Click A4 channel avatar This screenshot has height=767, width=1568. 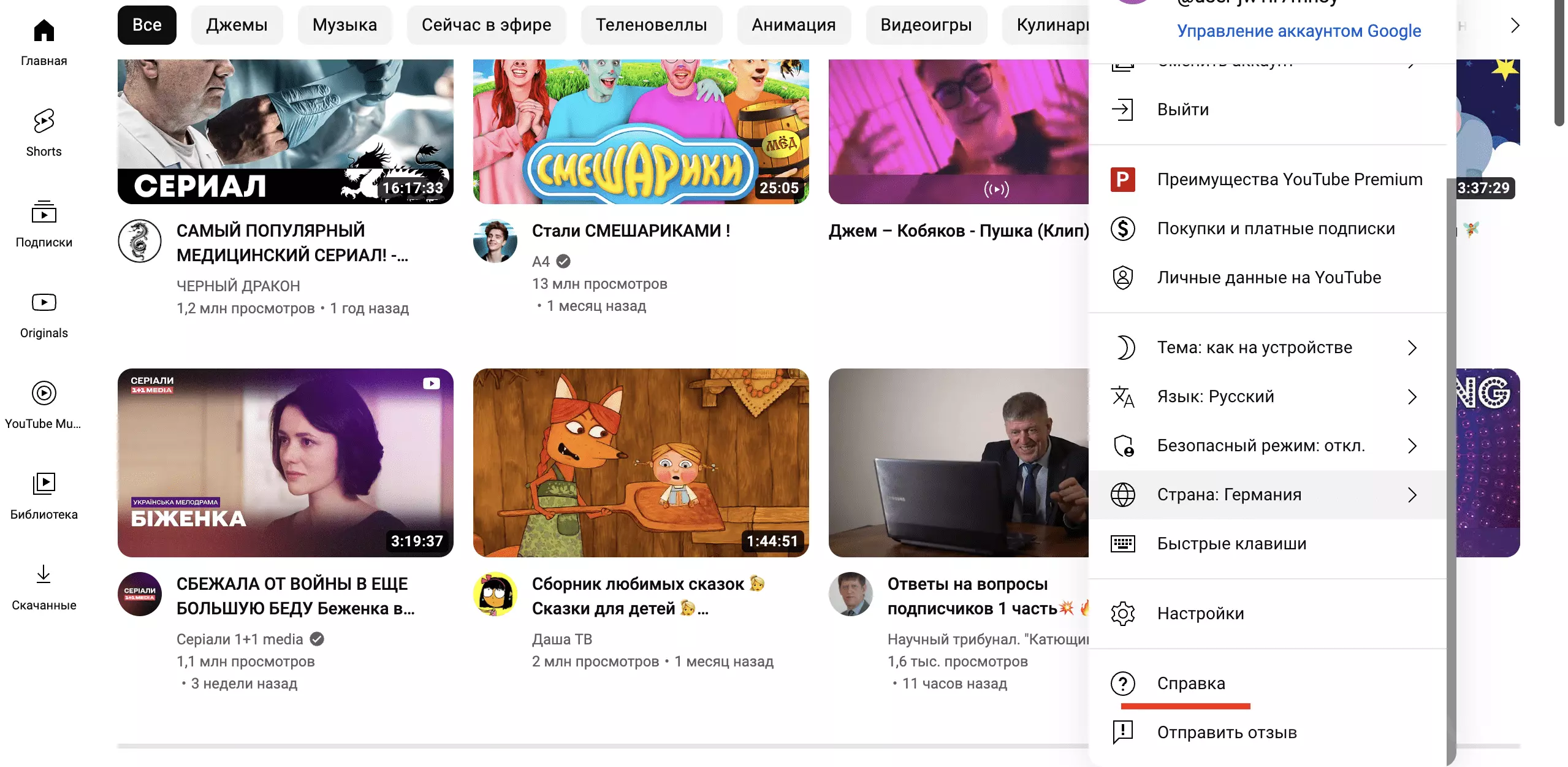pos(495,241)
